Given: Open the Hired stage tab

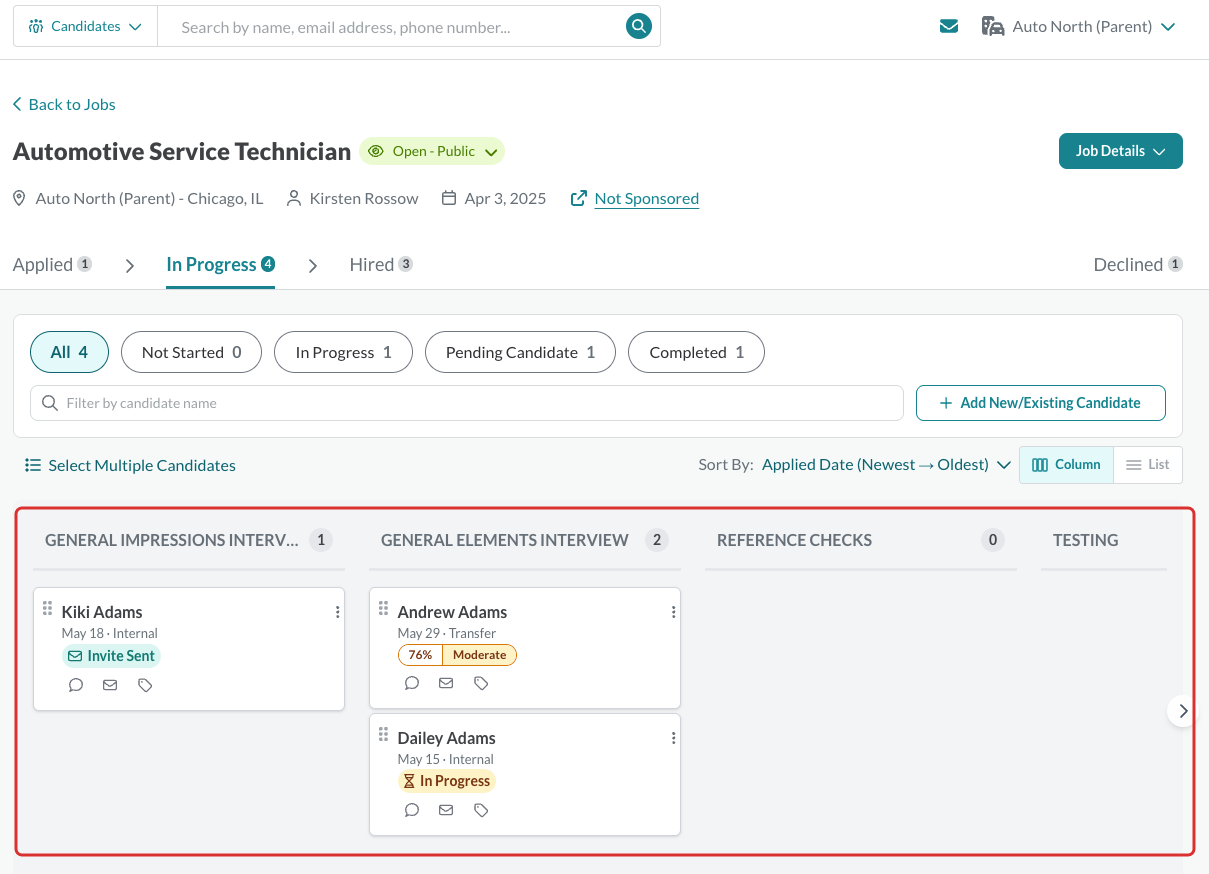Looking at the screenshot, I should point(381,265).
